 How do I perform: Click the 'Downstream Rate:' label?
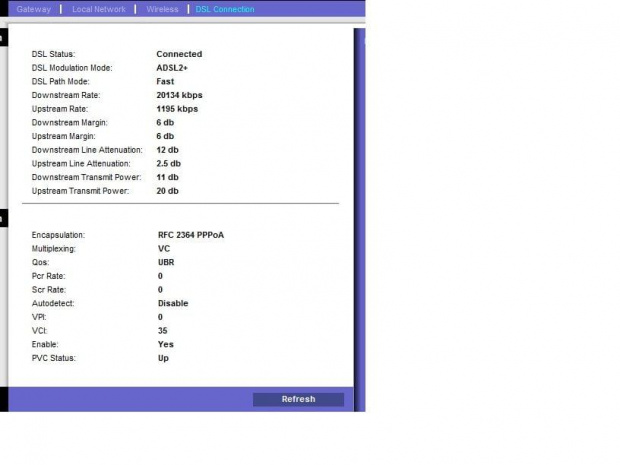point(66,95)
